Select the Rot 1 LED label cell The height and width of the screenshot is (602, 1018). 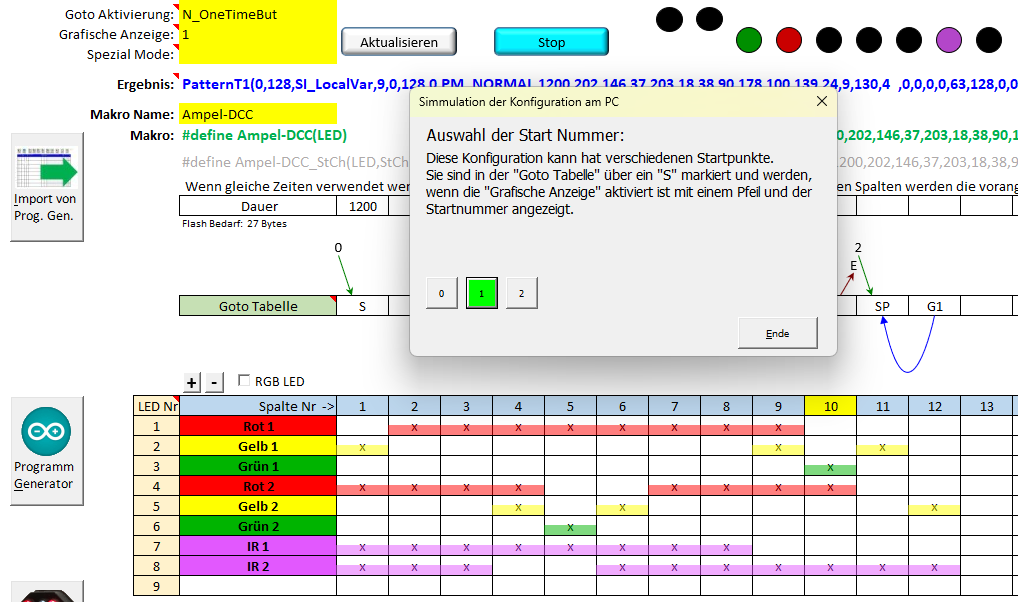(x=257, y=426)
